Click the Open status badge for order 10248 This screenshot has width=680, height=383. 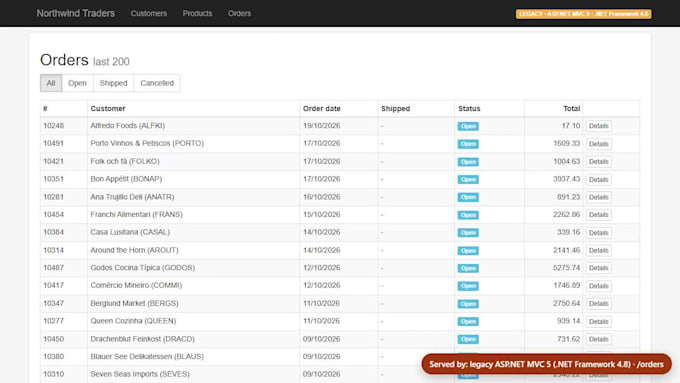468,126
